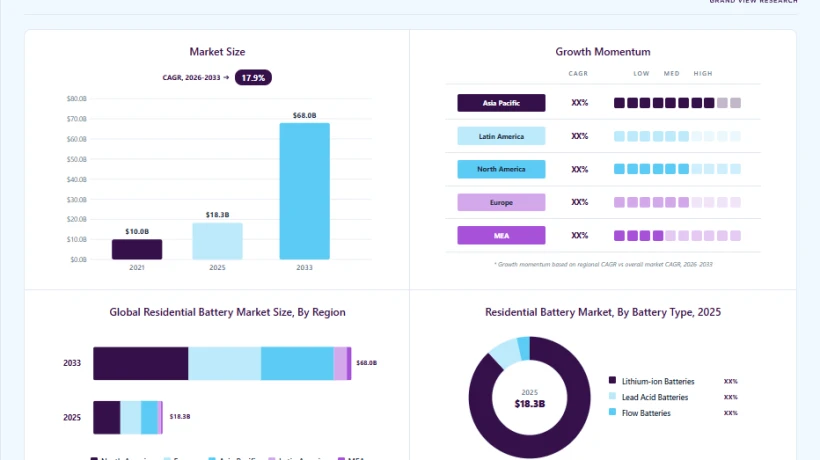Click the growth momentum footnote text
Image resolution: width=820 pixels, height=460 pixels.
[603, 264]
